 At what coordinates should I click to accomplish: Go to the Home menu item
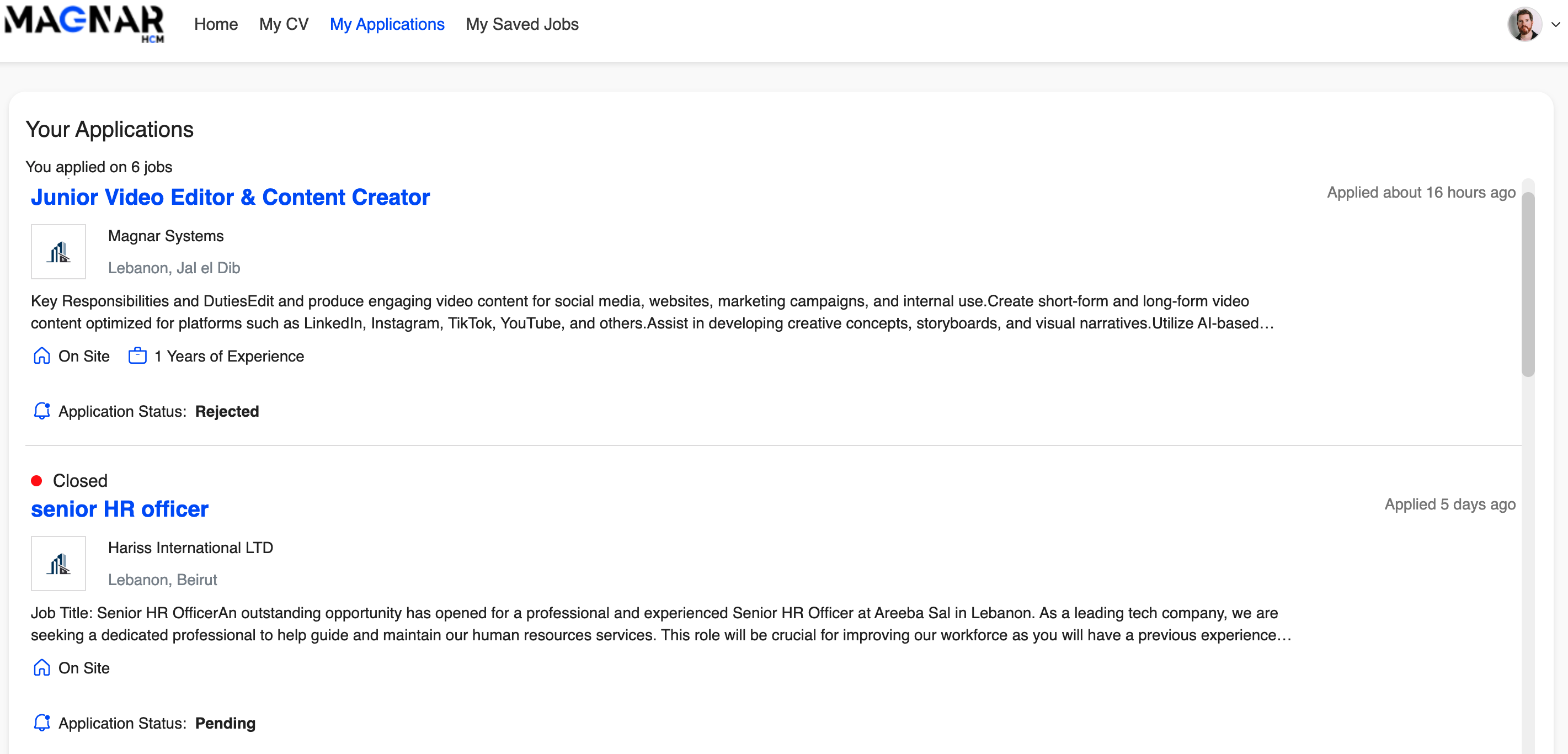pyautogui.click(x=216, y=24)
